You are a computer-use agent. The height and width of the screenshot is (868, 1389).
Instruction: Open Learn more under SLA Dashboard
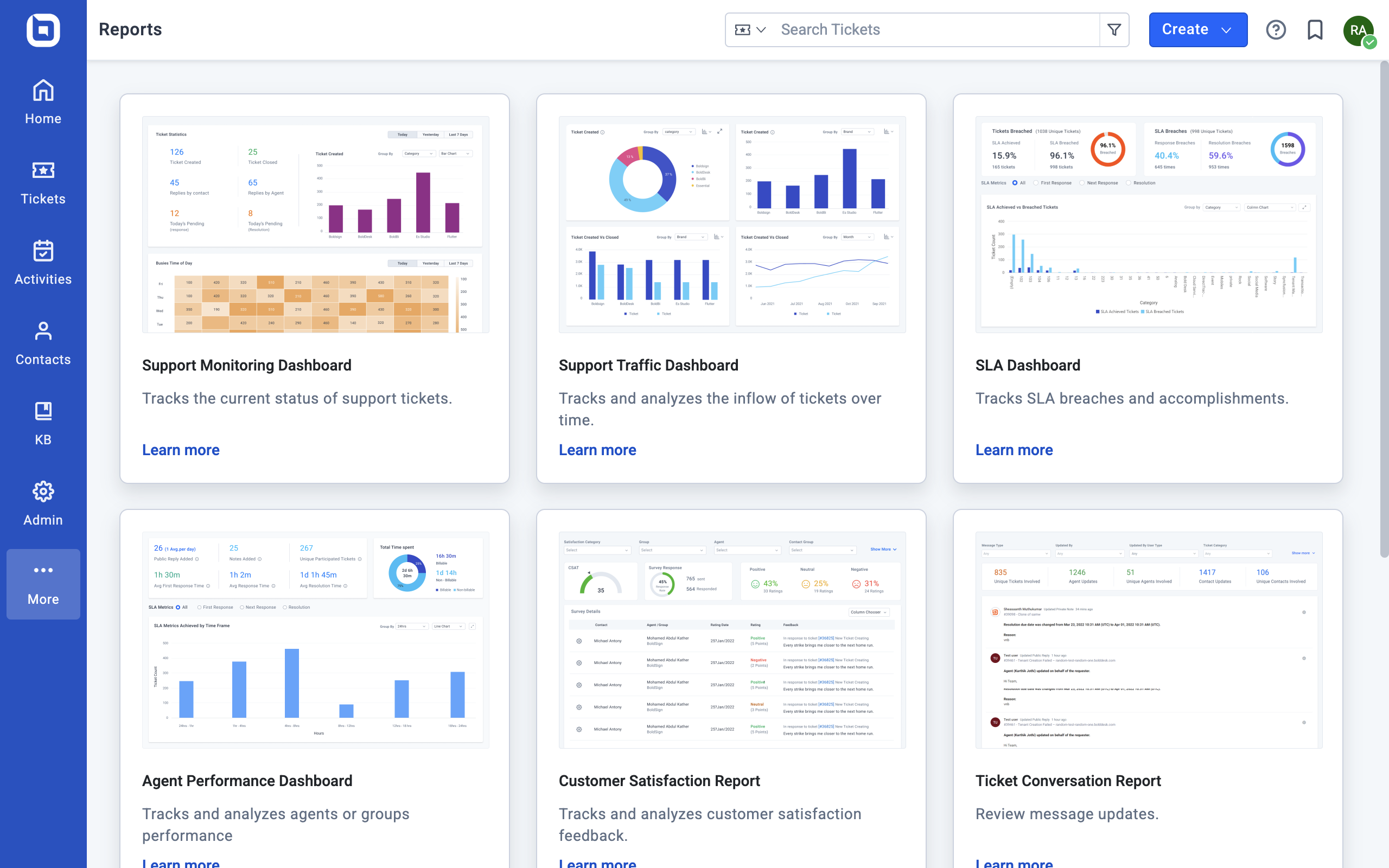click(x=1014, y=450)
